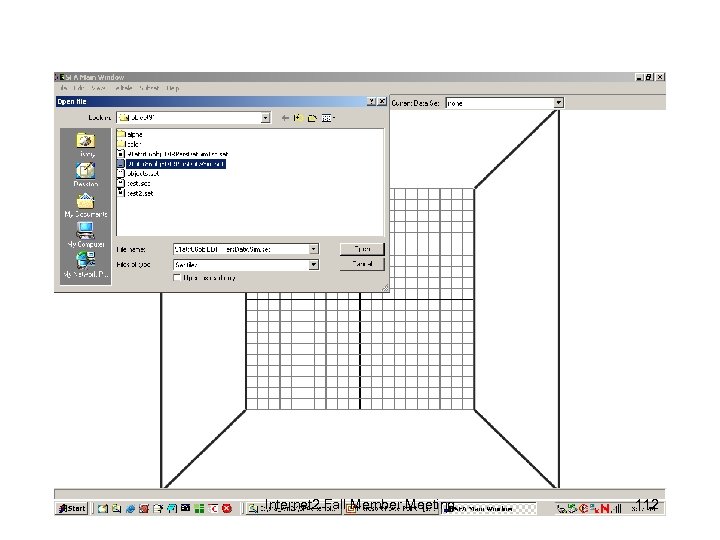The height and width of the screenshot is (540, 720).
Task: Click the green squares quick launch icon
Action: tap(199, 508)
